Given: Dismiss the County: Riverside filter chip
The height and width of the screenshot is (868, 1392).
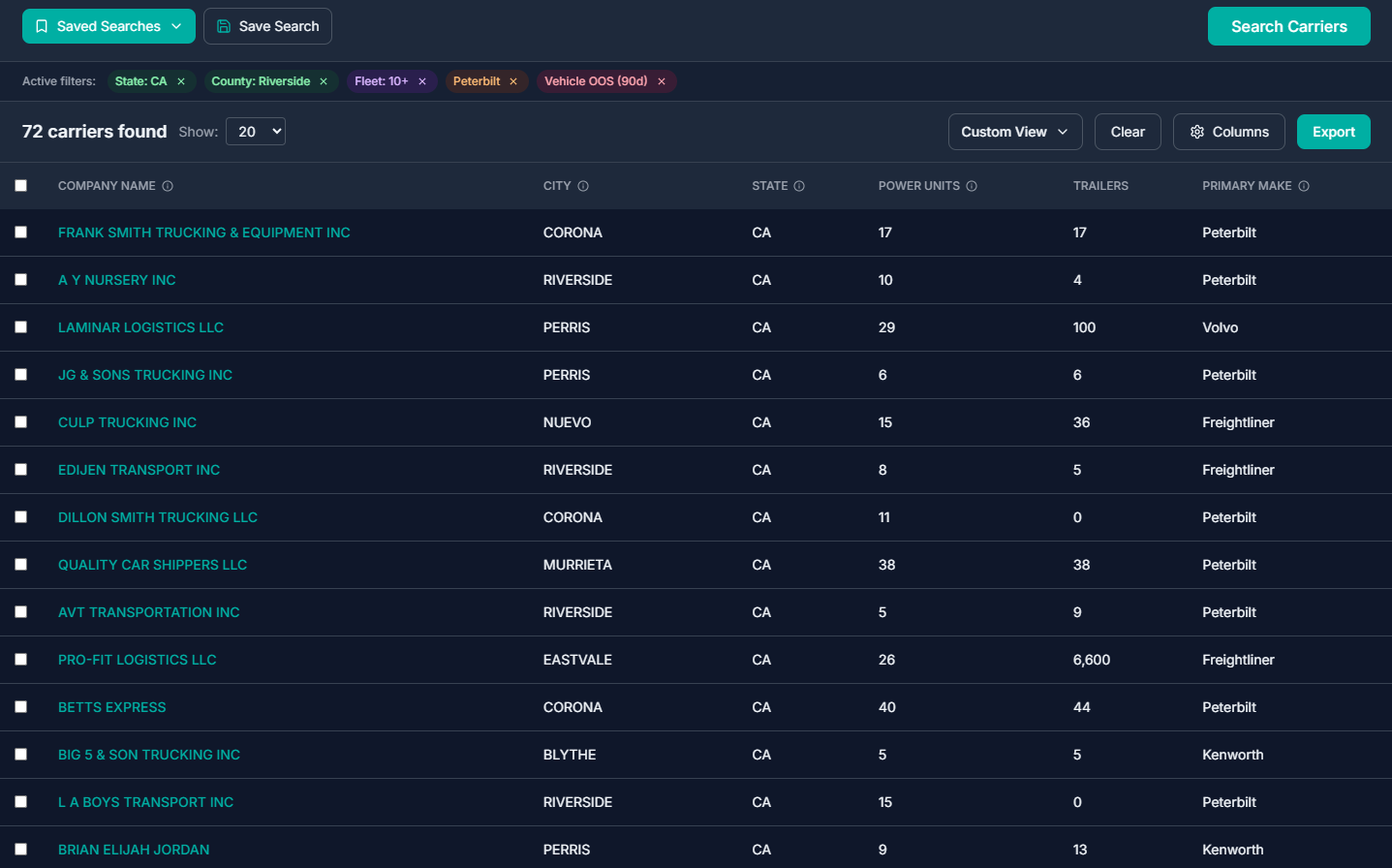Looking at the screenshot, I should coord(324,81).
